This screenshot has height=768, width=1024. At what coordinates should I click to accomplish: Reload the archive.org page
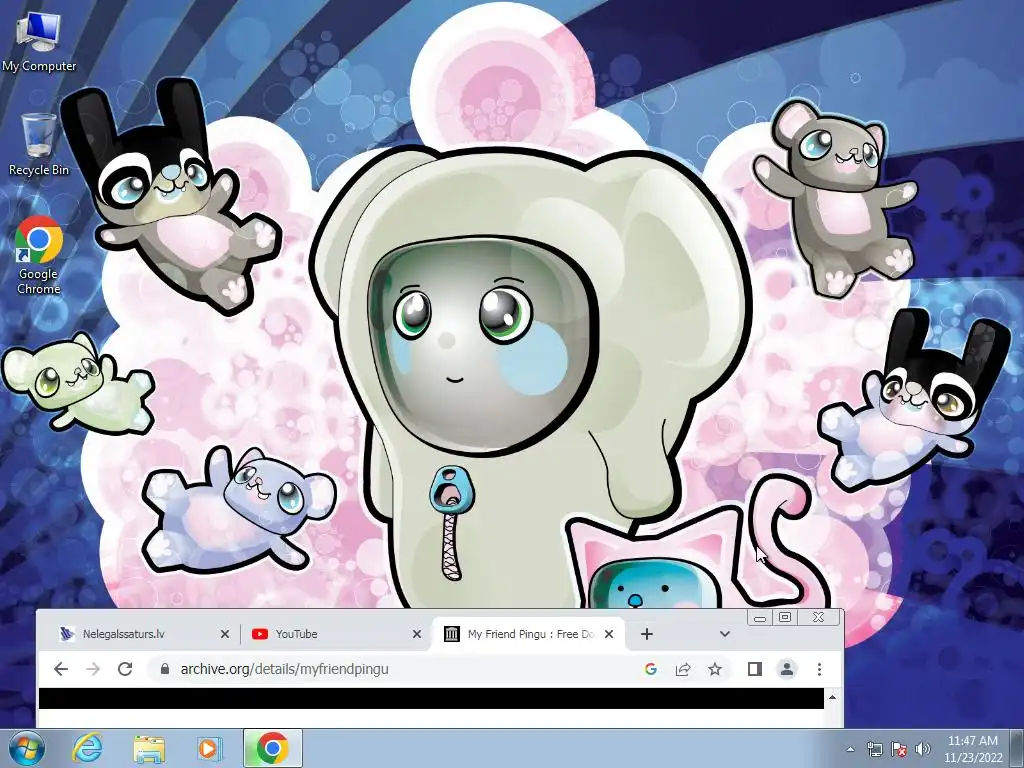pos(125,669)
